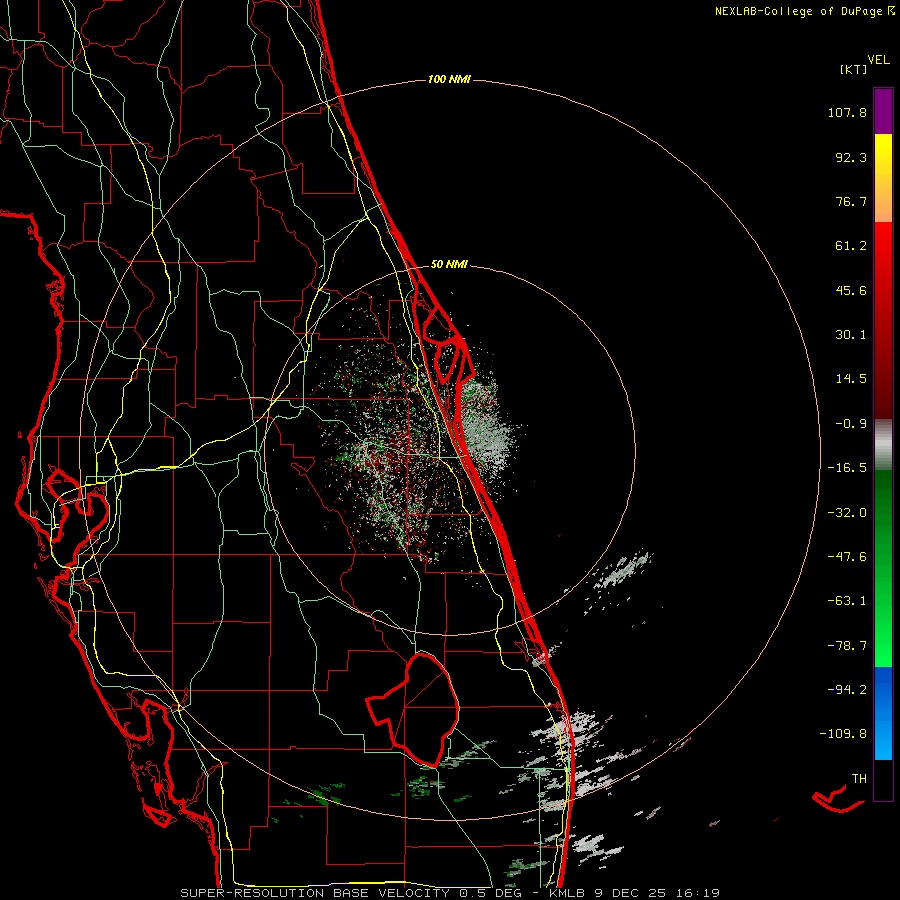Click the 92.3 velocity scale value
The height and width of the screenshot is (900, 900).
(x=851, y=157)
